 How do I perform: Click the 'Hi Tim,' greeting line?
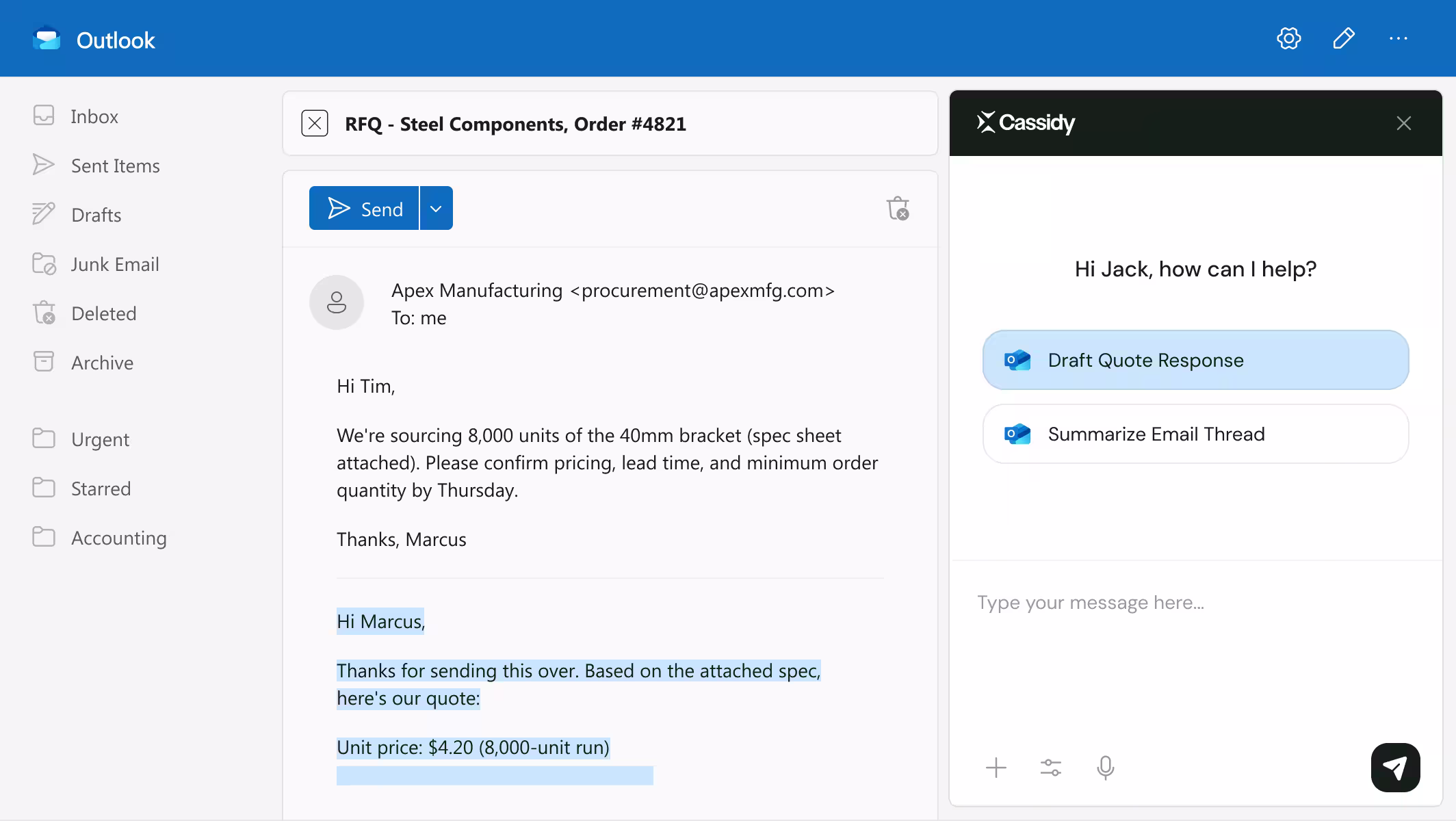[x=366, y=386]
